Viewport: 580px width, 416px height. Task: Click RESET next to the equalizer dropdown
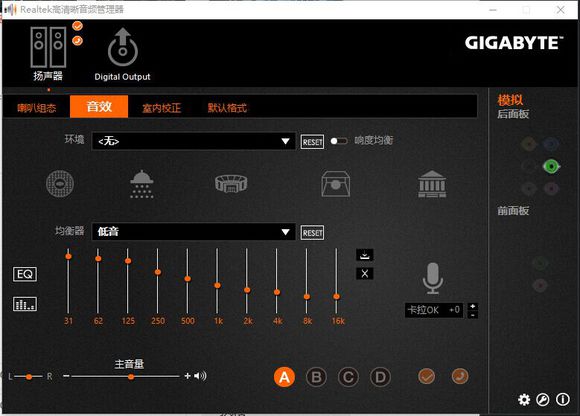tap(312, 233)
